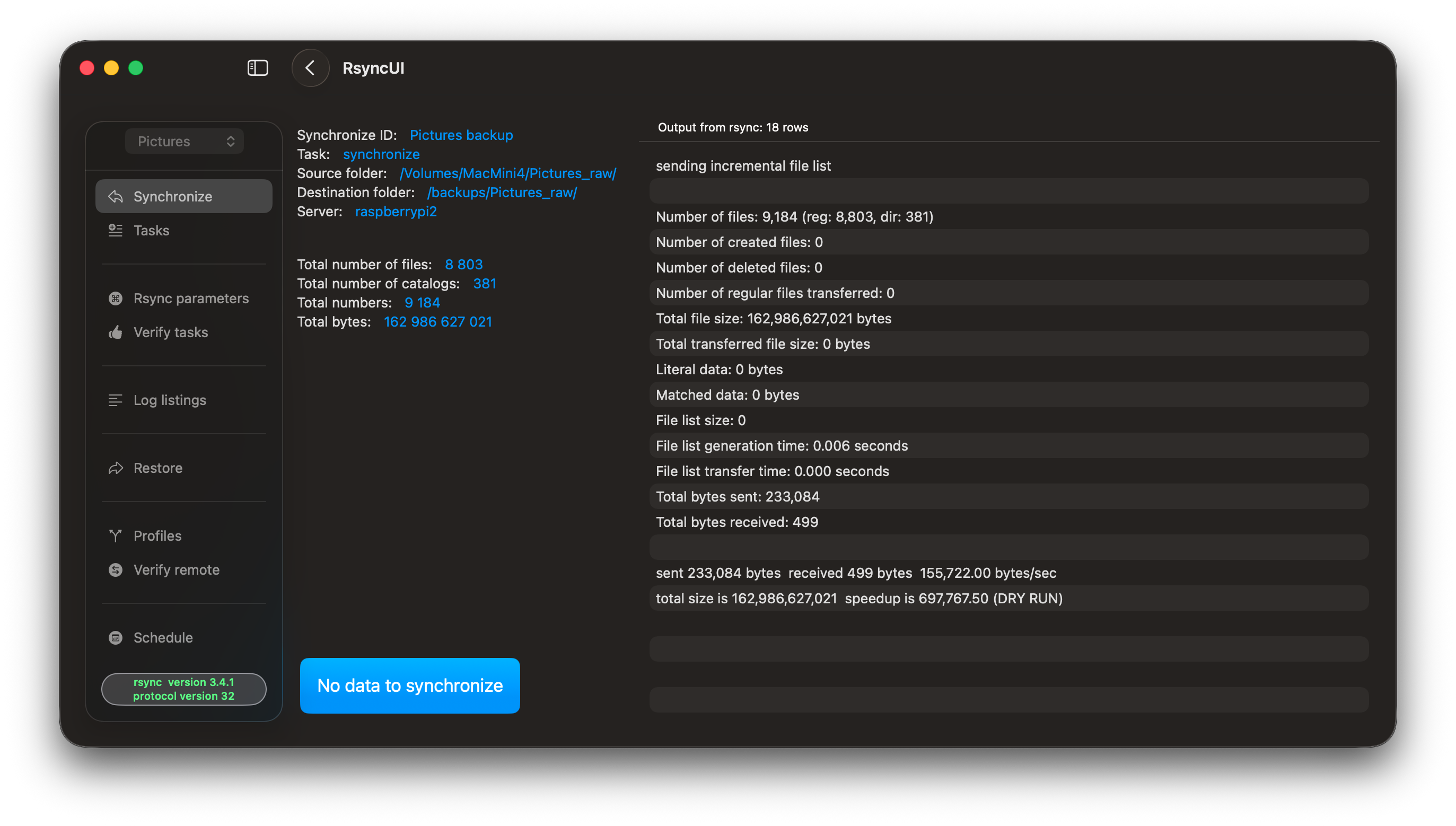This screenshot has width=1456, height=826.
Task: Click the Profiles fork icon
Action: 116,535
